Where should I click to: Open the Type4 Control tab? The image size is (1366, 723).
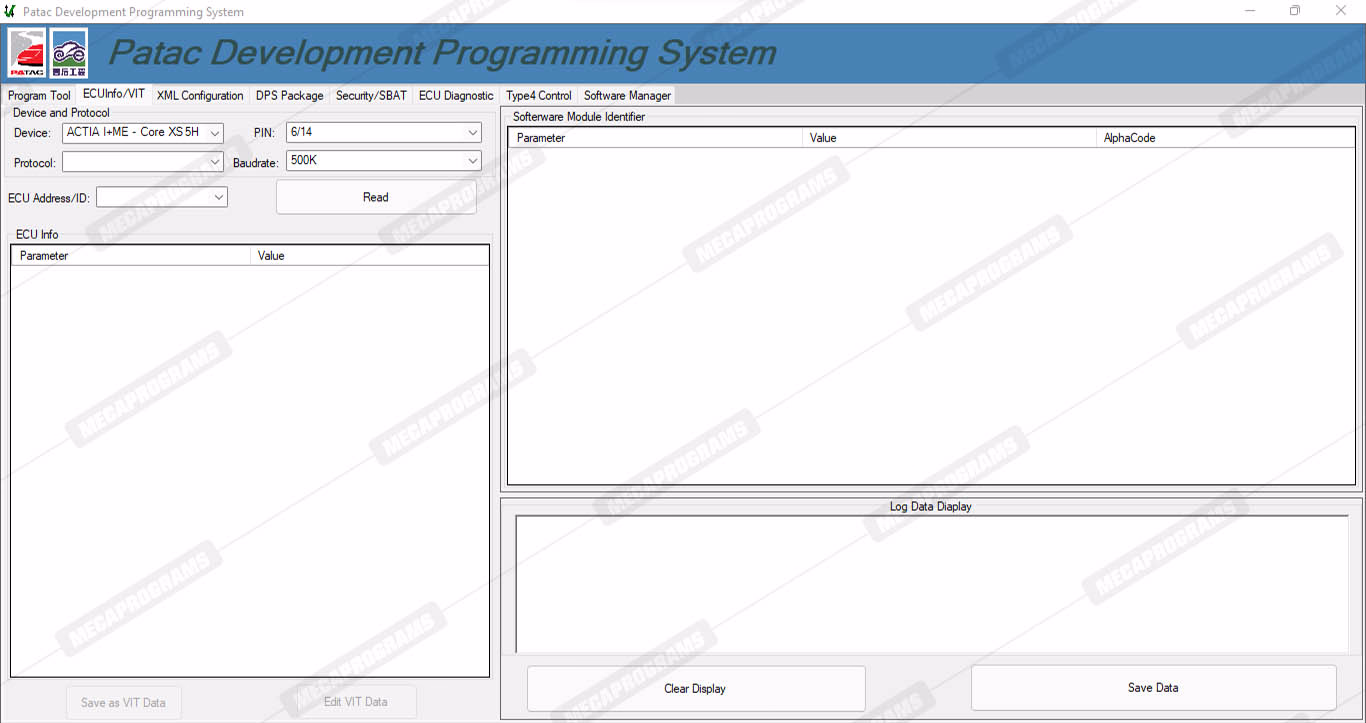click(539, 96)
